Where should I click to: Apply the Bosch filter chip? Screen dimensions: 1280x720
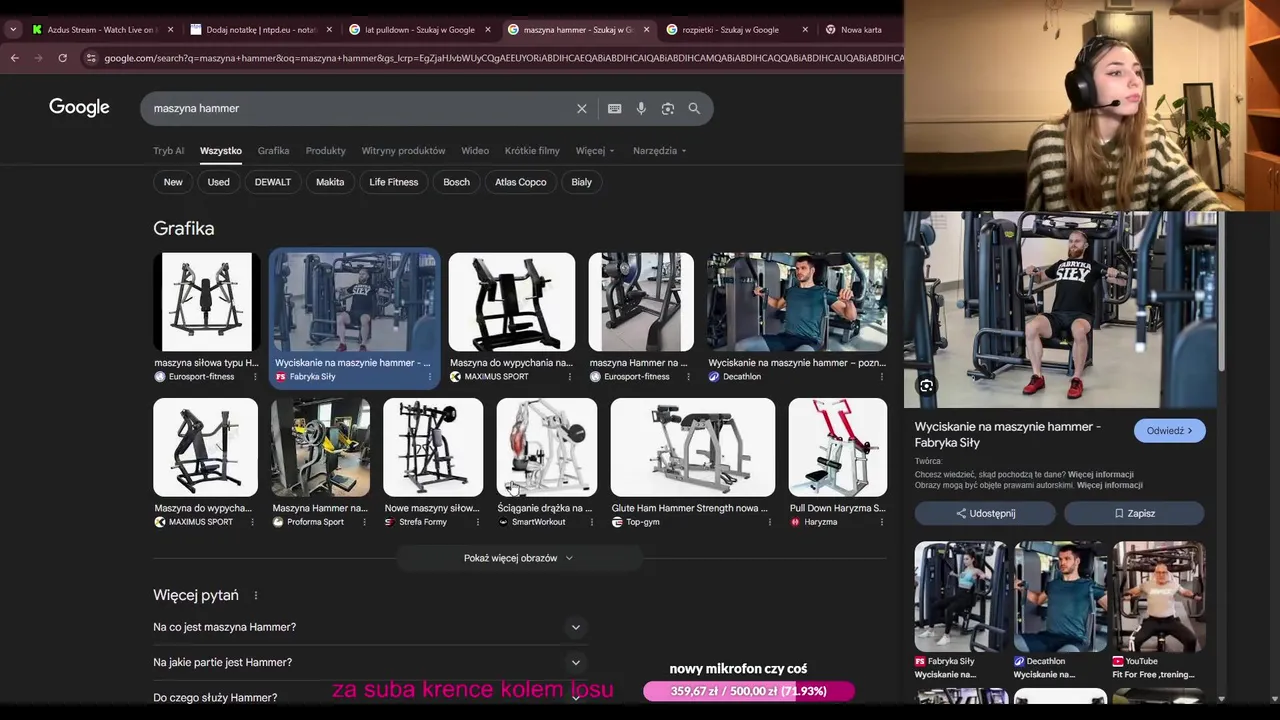coord(456,182)
